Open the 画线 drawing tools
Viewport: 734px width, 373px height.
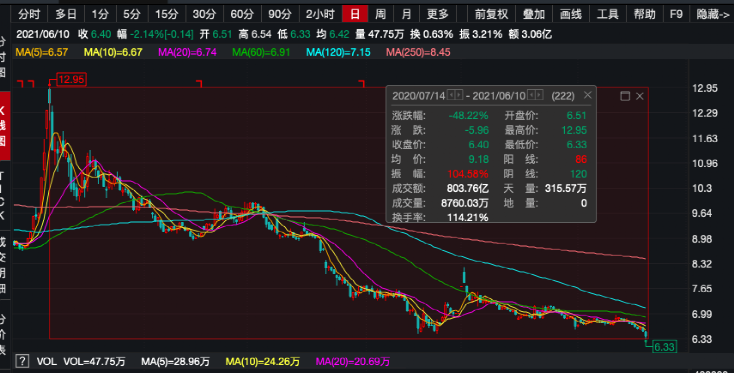coord(571,15)
